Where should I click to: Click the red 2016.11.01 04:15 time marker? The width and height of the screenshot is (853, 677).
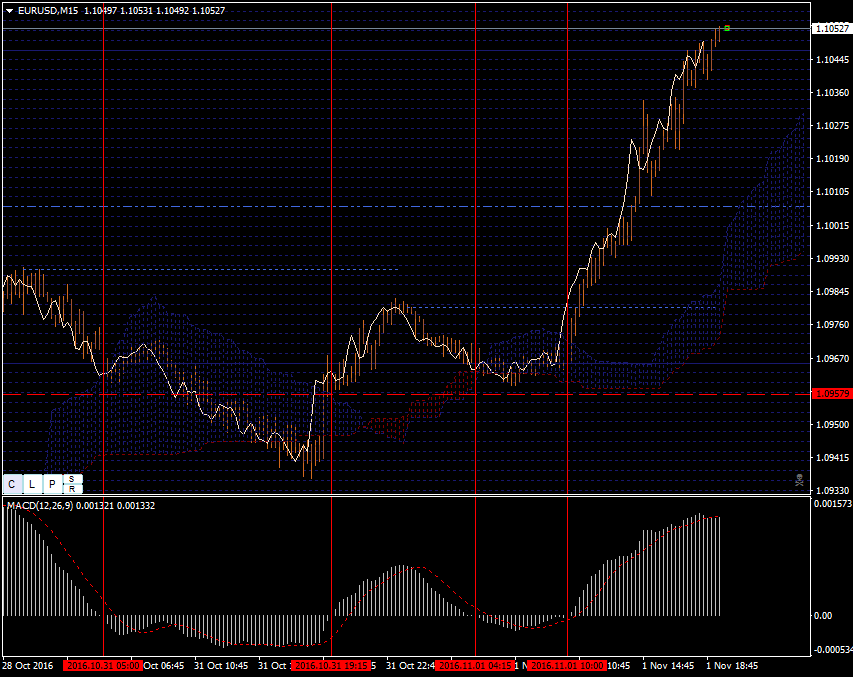[x=475, y=665]
